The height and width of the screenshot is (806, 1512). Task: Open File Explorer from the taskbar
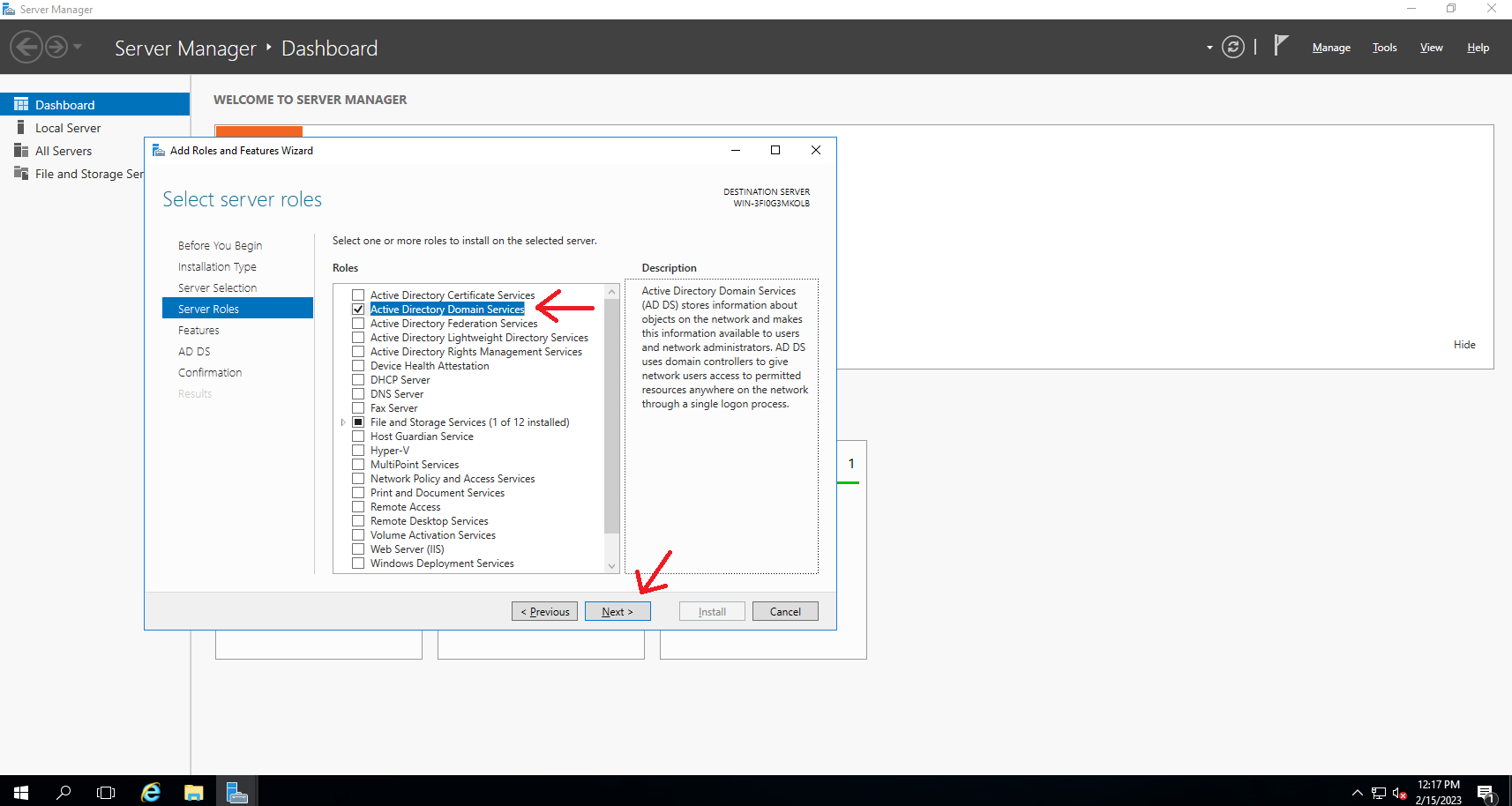(194, 792)
